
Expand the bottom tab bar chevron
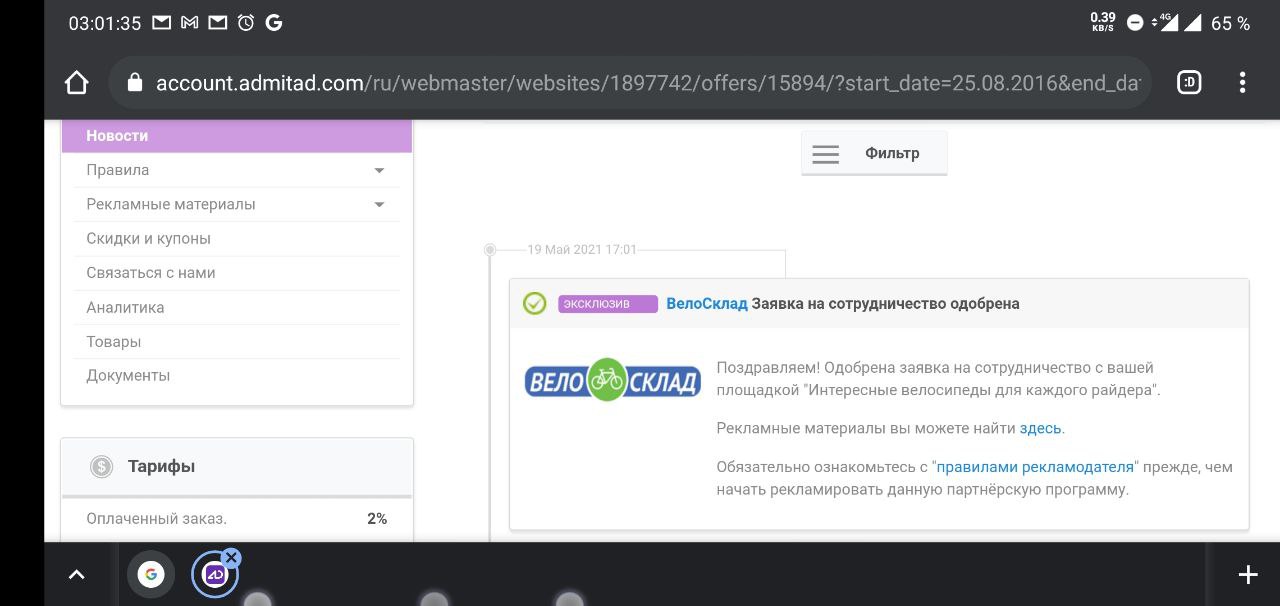[76, 574]
